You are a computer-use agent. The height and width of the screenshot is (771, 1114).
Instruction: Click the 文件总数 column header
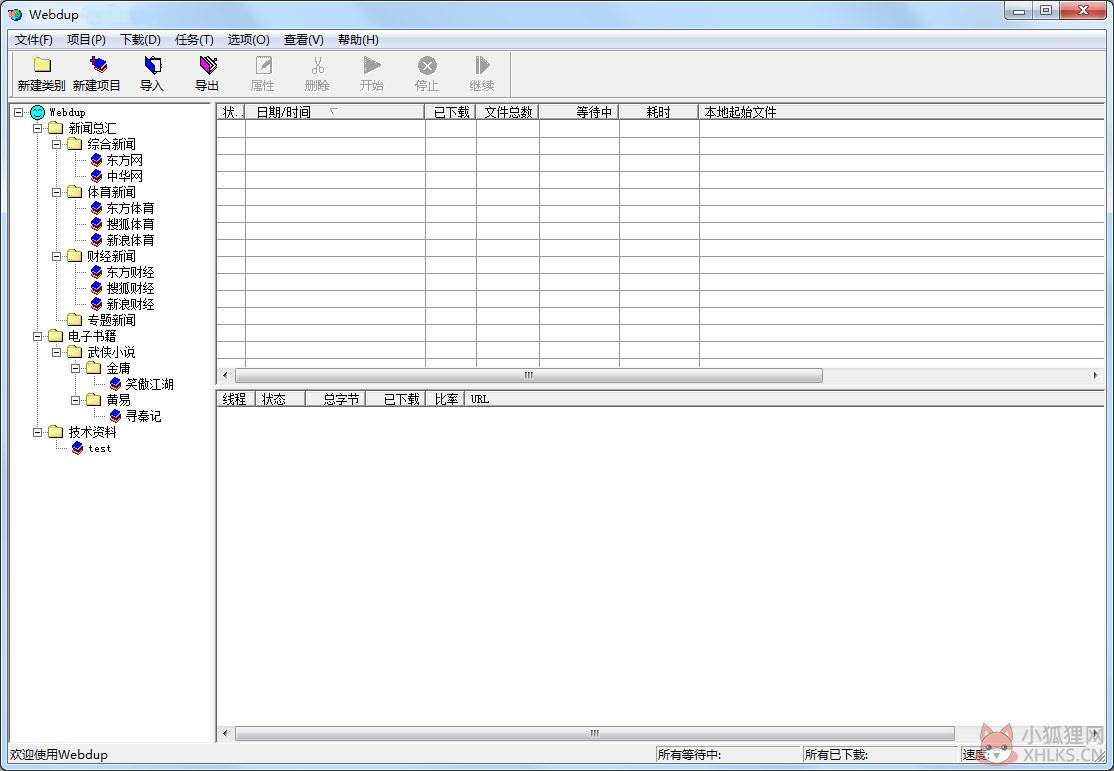(508, 112)
